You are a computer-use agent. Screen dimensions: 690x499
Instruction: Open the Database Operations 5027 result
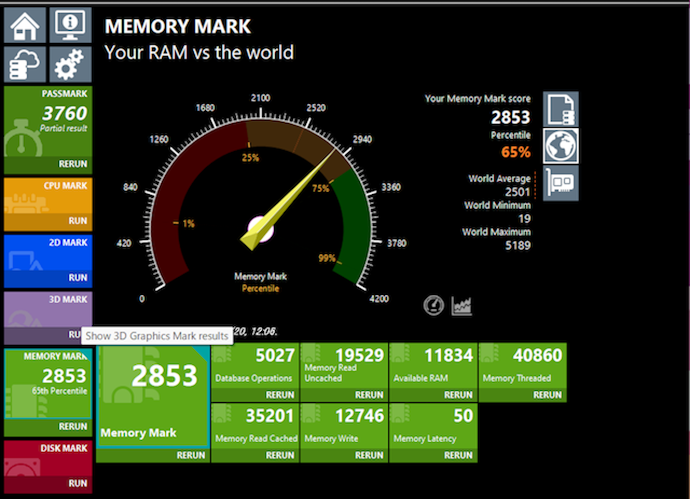click(255, 366)
